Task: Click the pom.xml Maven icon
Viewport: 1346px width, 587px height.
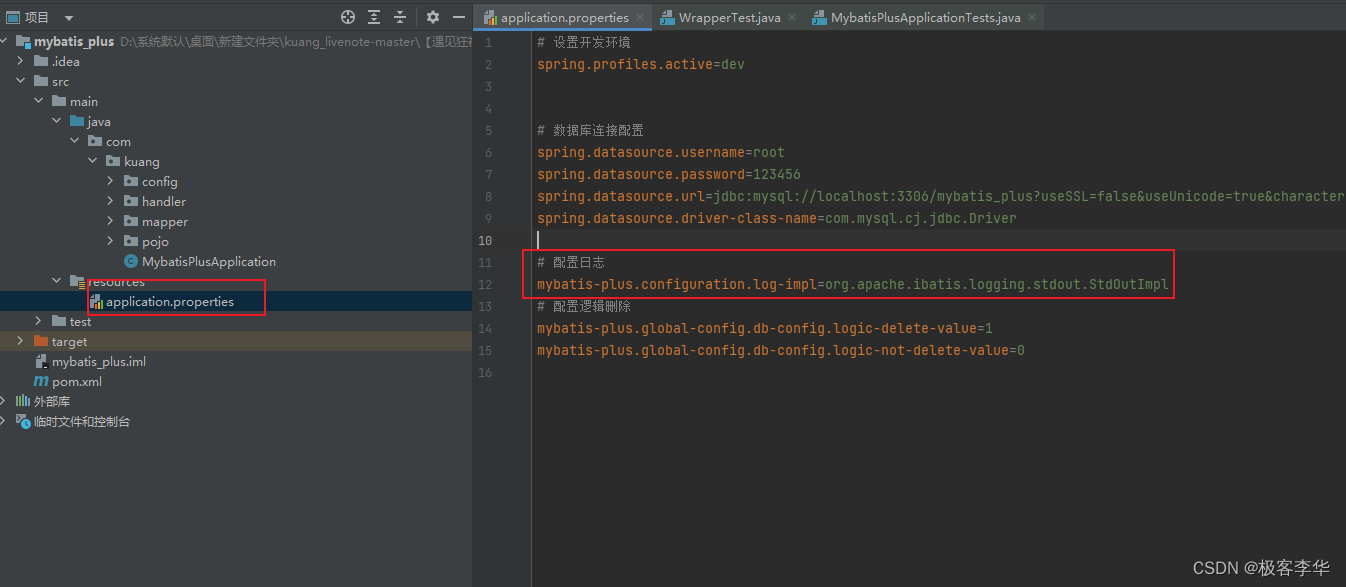Action: (x=41, y=381)
